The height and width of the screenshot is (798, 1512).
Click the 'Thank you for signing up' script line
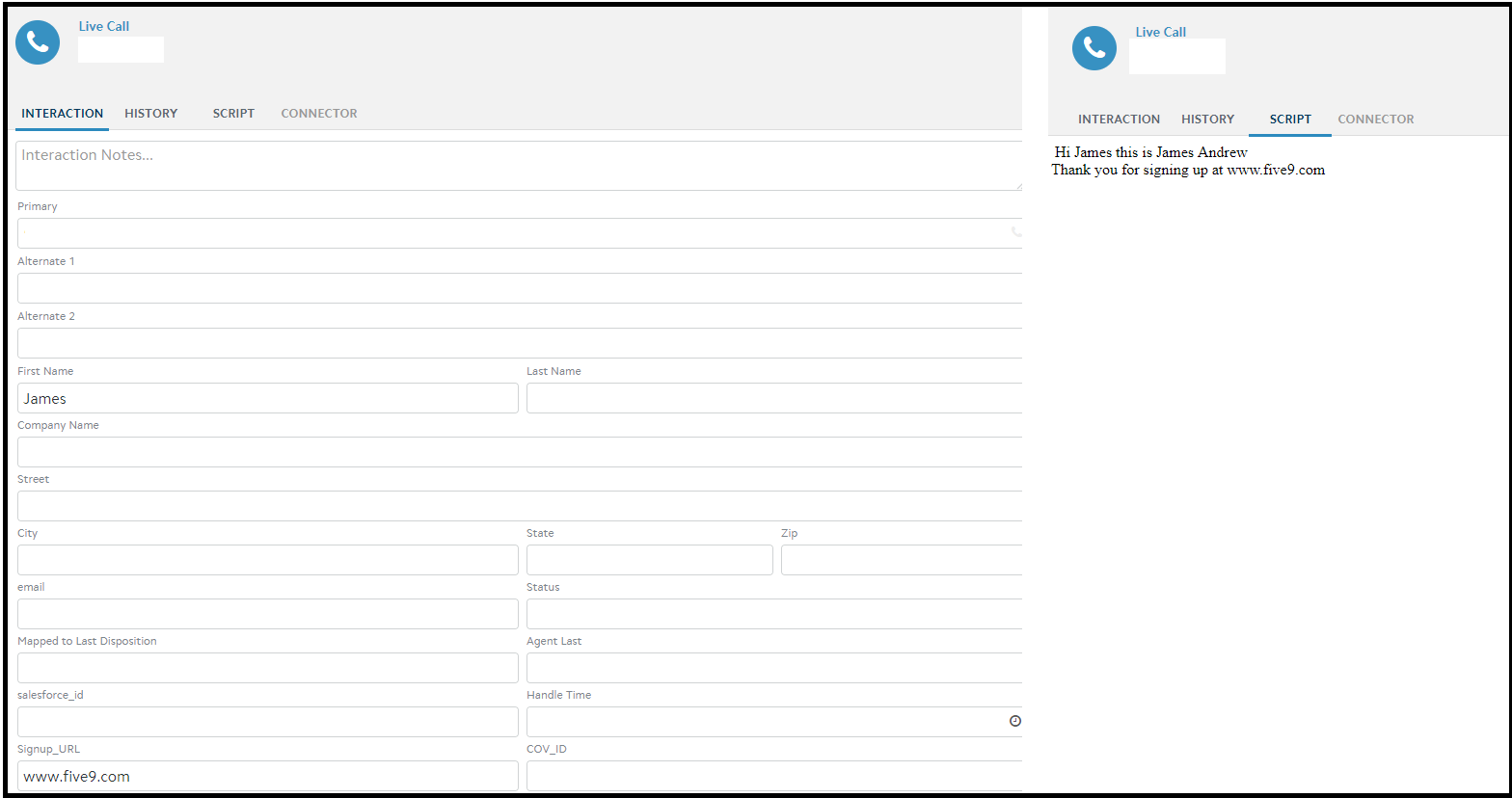coord(1188,170)
